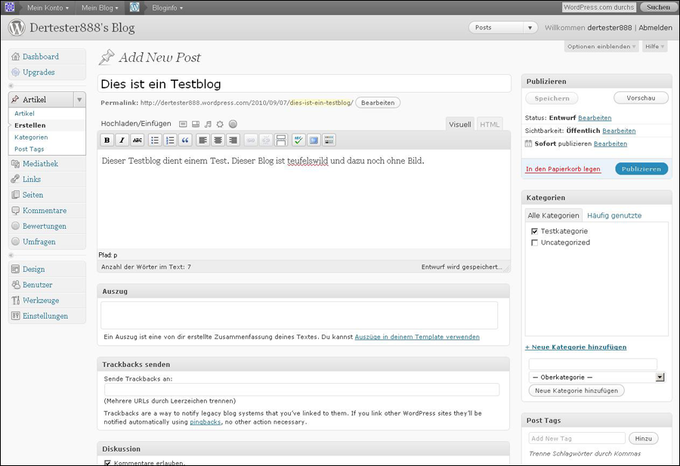Focus the Add New Tag field
The width and height of the screenshot is (680, 466).
click(577, 438)
